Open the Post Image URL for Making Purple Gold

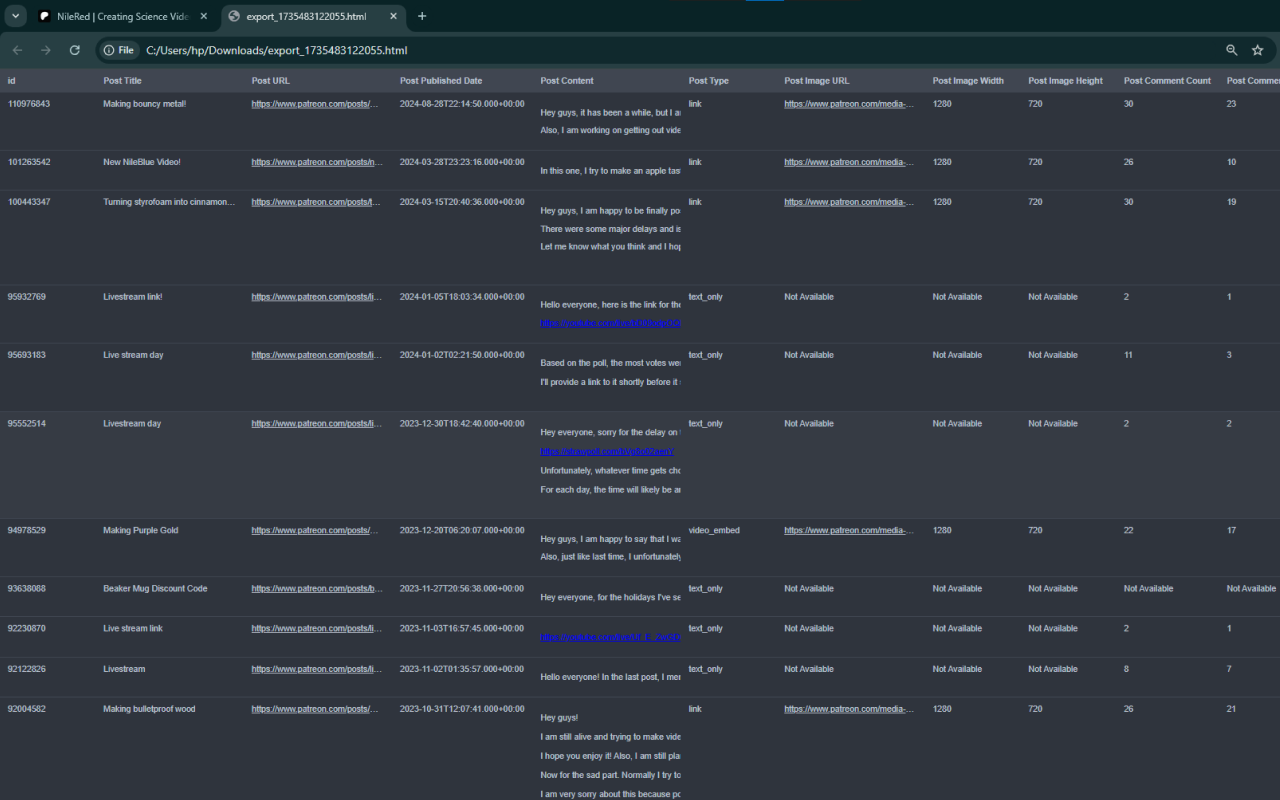click(848, 531)
